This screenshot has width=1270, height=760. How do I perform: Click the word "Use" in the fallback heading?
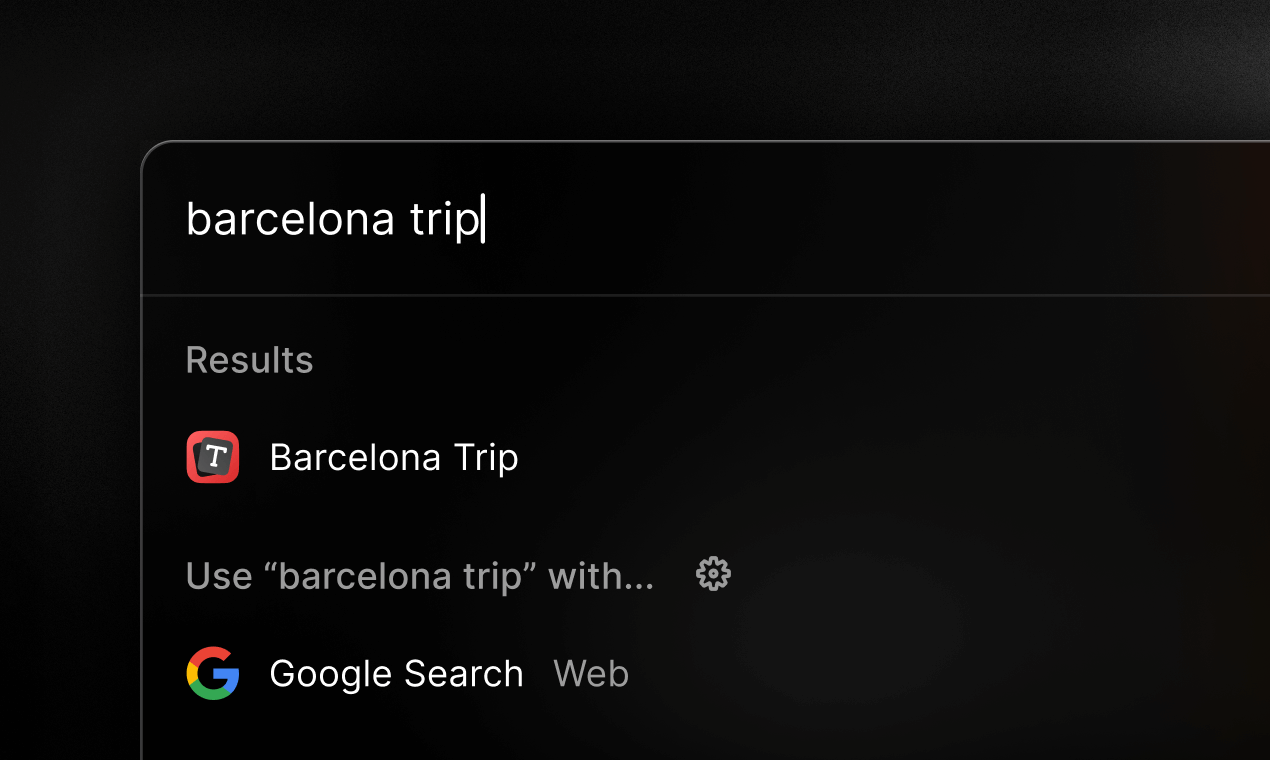pyautogui.click(x=219, y=576)
